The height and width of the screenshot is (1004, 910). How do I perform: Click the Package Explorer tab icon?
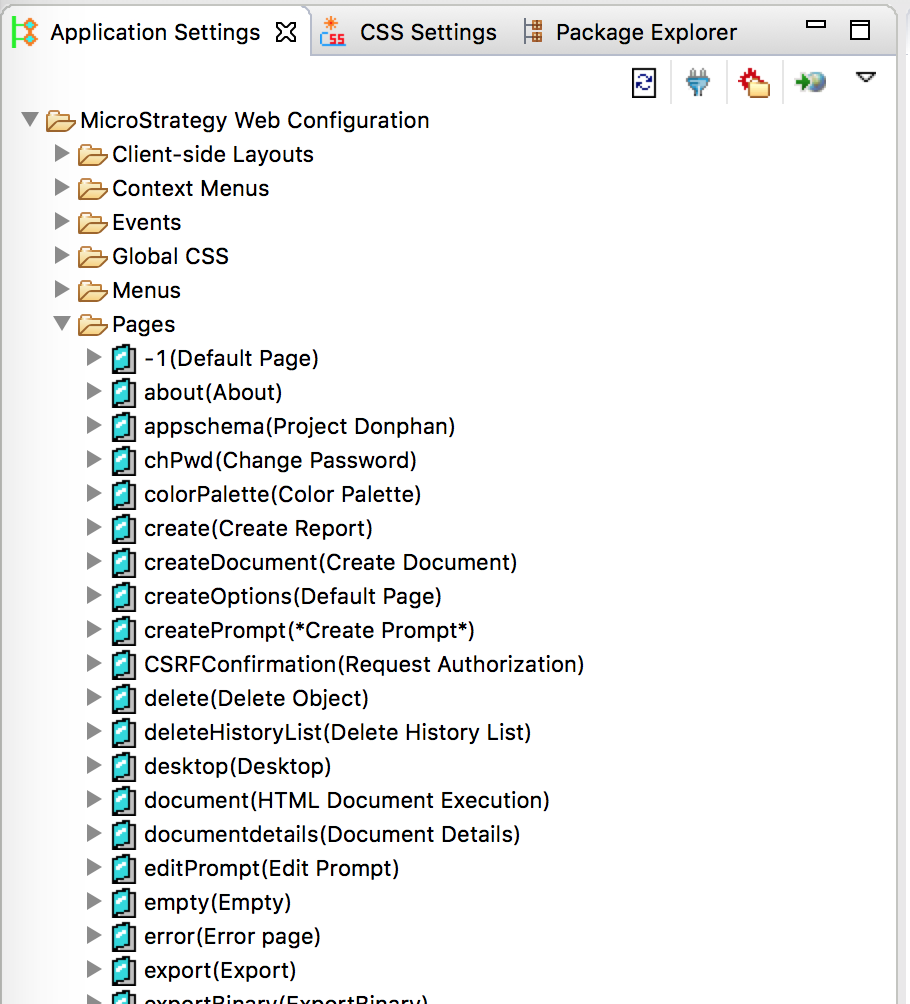[x=533, y=31]
